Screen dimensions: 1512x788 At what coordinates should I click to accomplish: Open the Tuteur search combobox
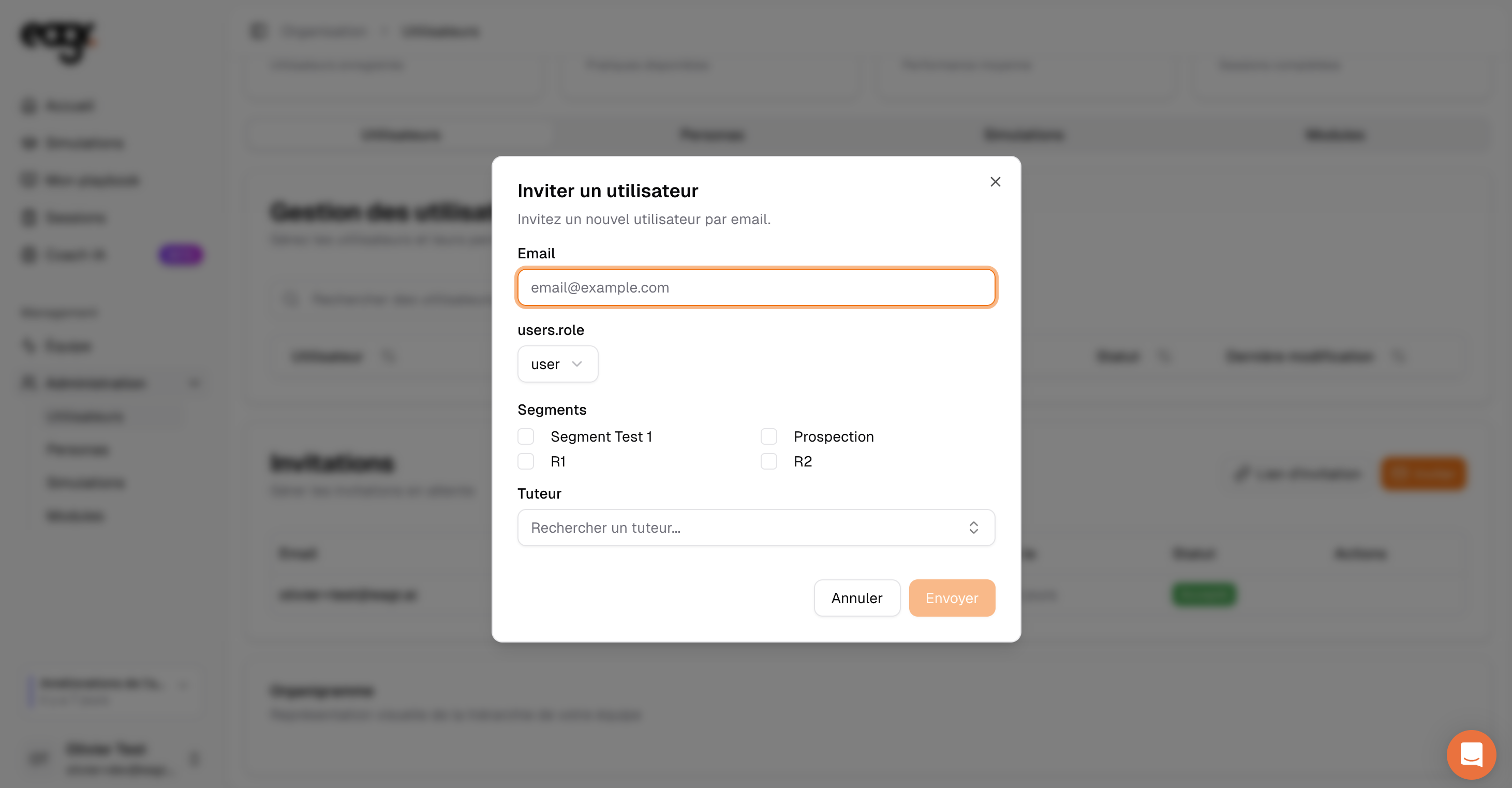pos(755,527)
